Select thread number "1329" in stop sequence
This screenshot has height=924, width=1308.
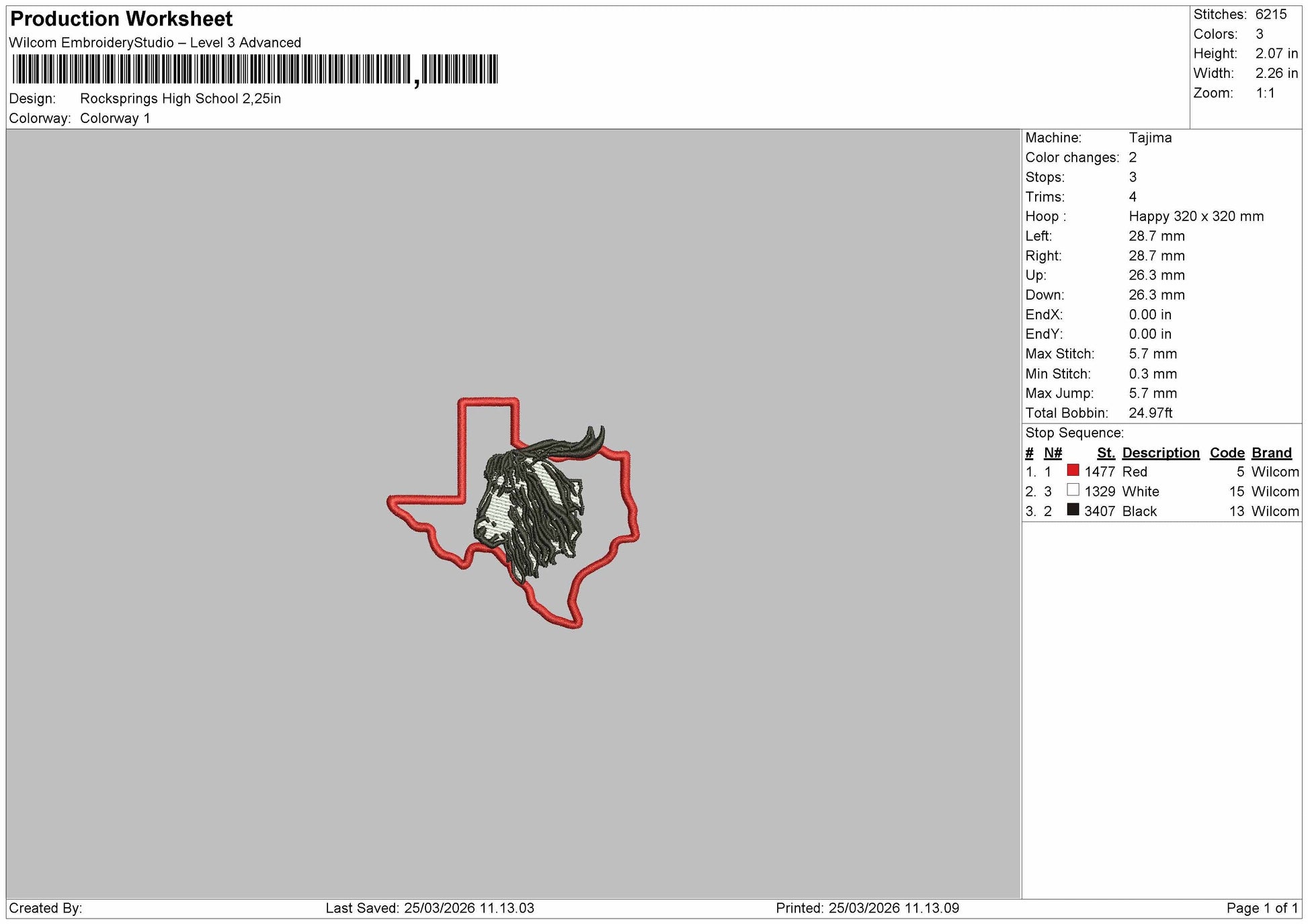point(1100,492)
